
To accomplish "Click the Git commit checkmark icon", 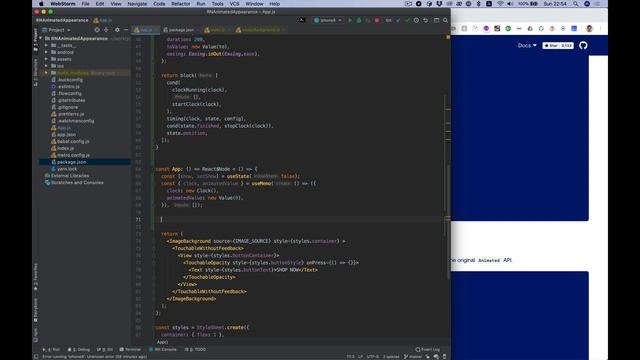I will [407, 20].
